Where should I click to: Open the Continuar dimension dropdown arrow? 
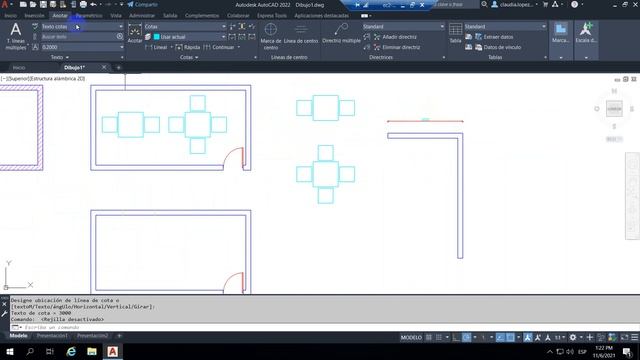click(239, 47)
